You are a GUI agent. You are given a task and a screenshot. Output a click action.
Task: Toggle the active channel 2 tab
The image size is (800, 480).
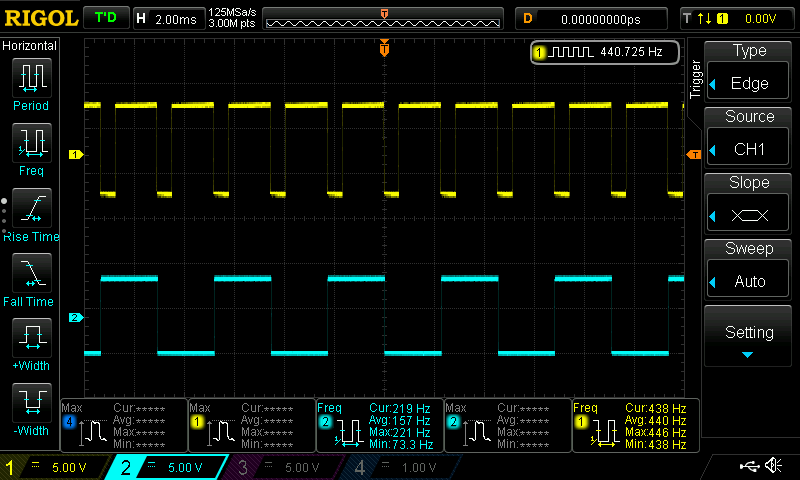point(170,467)
